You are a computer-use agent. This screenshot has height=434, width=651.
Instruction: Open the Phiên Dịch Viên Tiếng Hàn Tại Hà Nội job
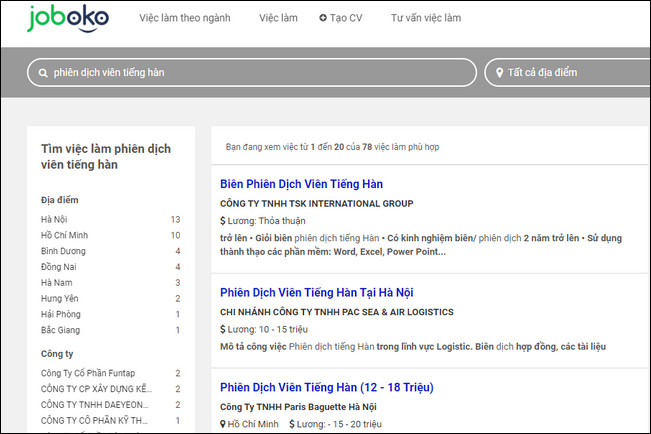click(x=317, y=292)
